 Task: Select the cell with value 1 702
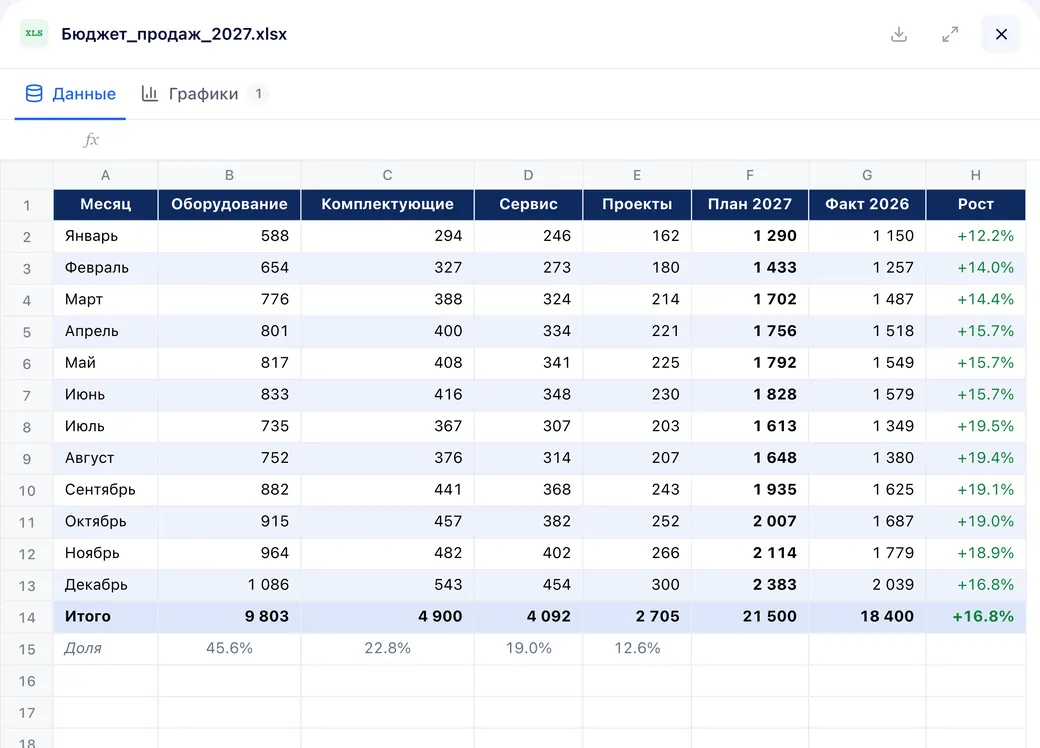750,300
